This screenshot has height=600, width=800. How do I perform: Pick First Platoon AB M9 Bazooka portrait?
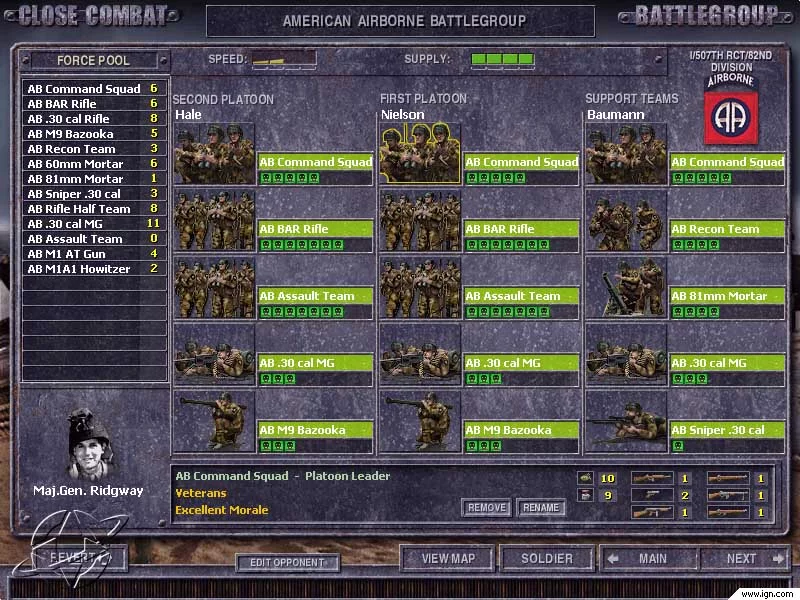point(420,421)
